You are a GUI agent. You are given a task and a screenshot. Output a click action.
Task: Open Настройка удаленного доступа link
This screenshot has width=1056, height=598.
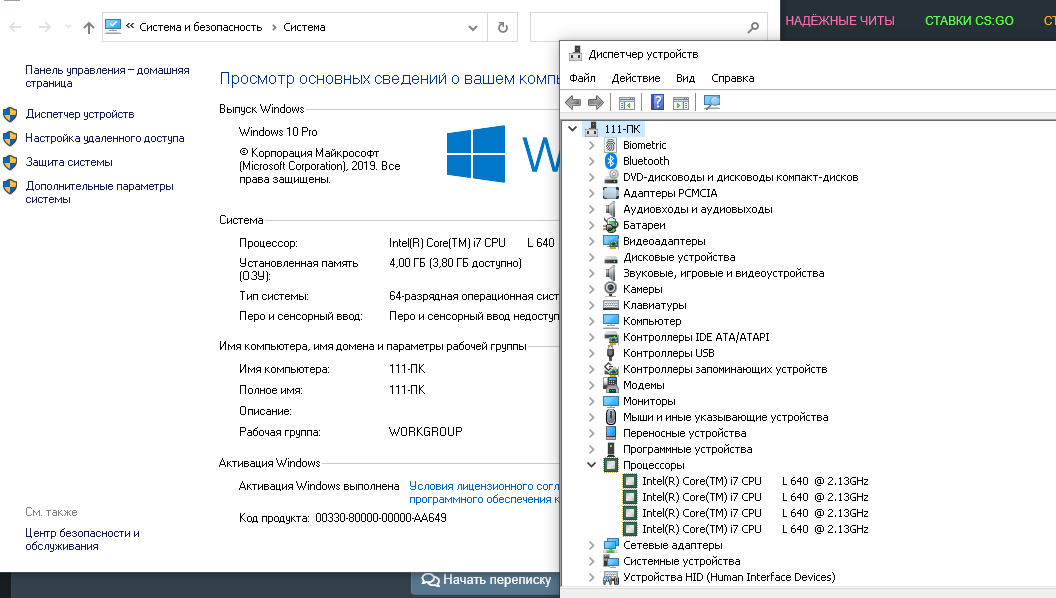[104, 138]
